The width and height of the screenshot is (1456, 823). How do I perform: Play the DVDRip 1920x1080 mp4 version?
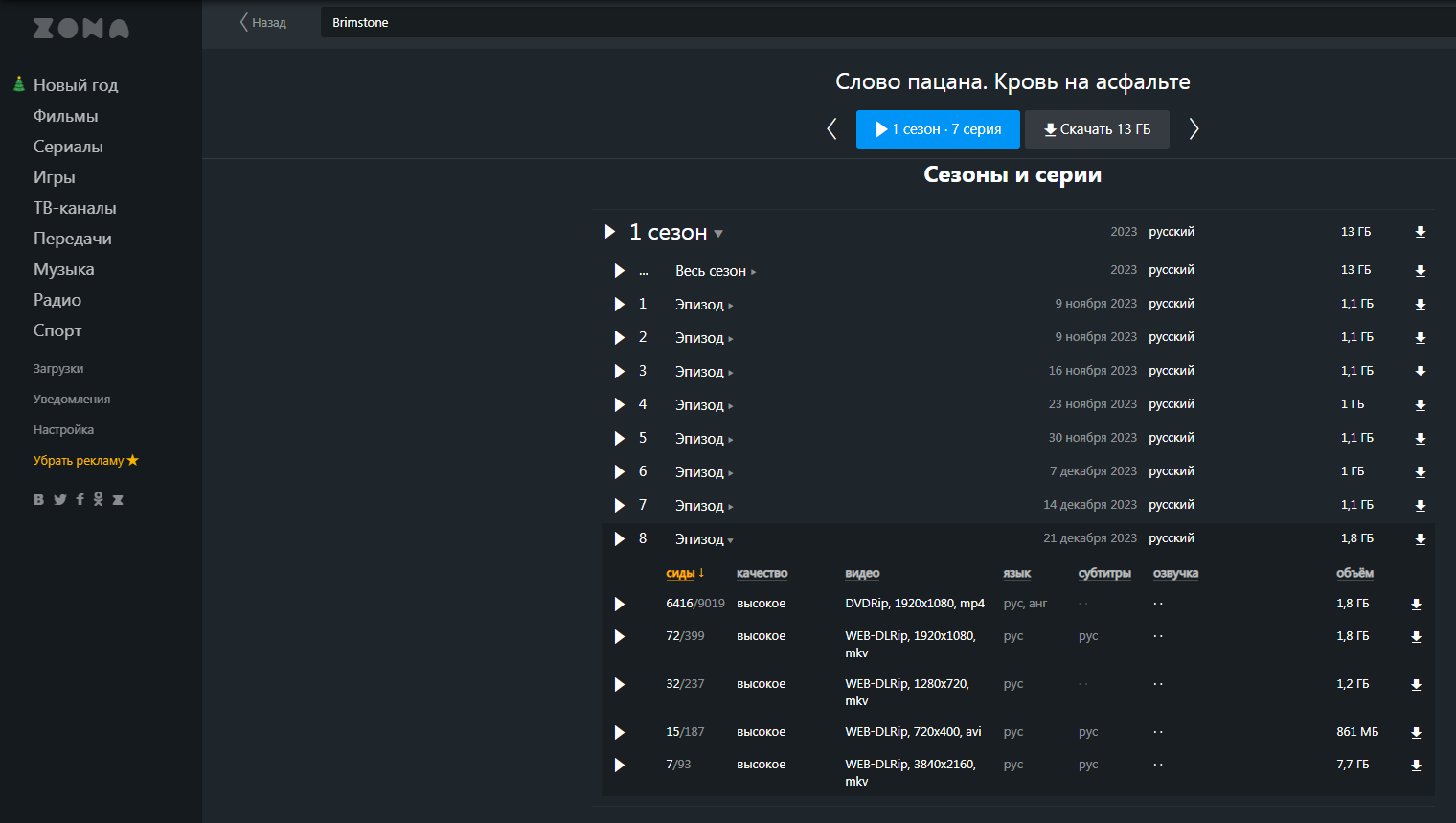(620, 605)
